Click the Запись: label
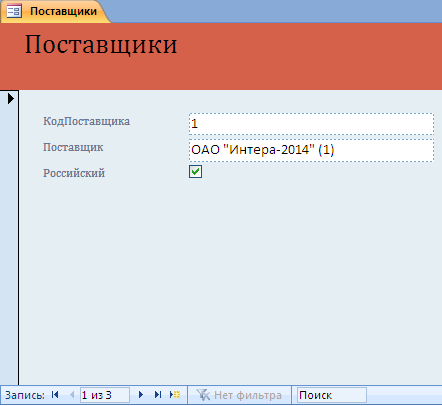The image size is (442, 406). 25,395
